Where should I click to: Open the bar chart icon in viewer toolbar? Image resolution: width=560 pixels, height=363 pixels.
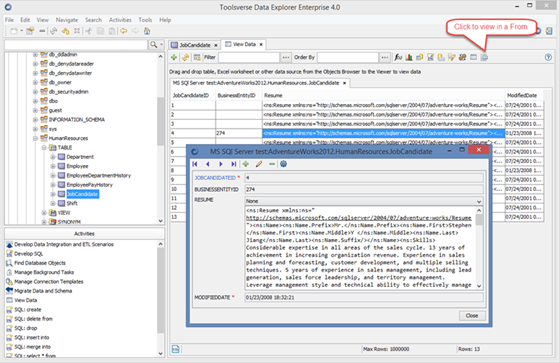(x=409, y=57)
